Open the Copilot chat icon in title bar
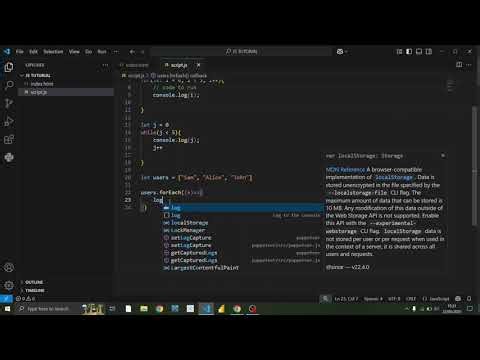 [x=340, y=51]
